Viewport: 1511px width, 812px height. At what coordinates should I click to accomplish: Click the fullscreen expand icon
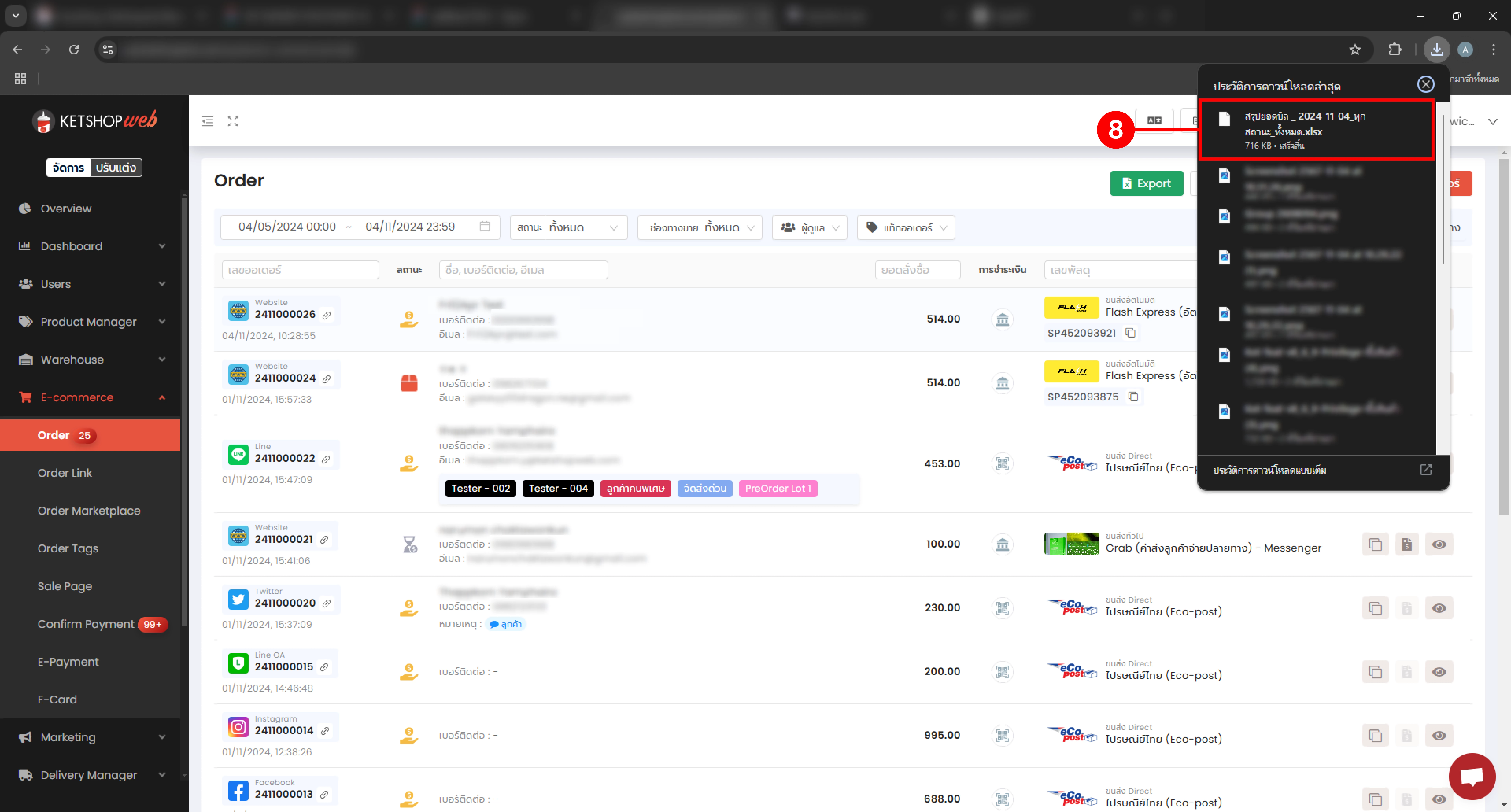(233, 121)
